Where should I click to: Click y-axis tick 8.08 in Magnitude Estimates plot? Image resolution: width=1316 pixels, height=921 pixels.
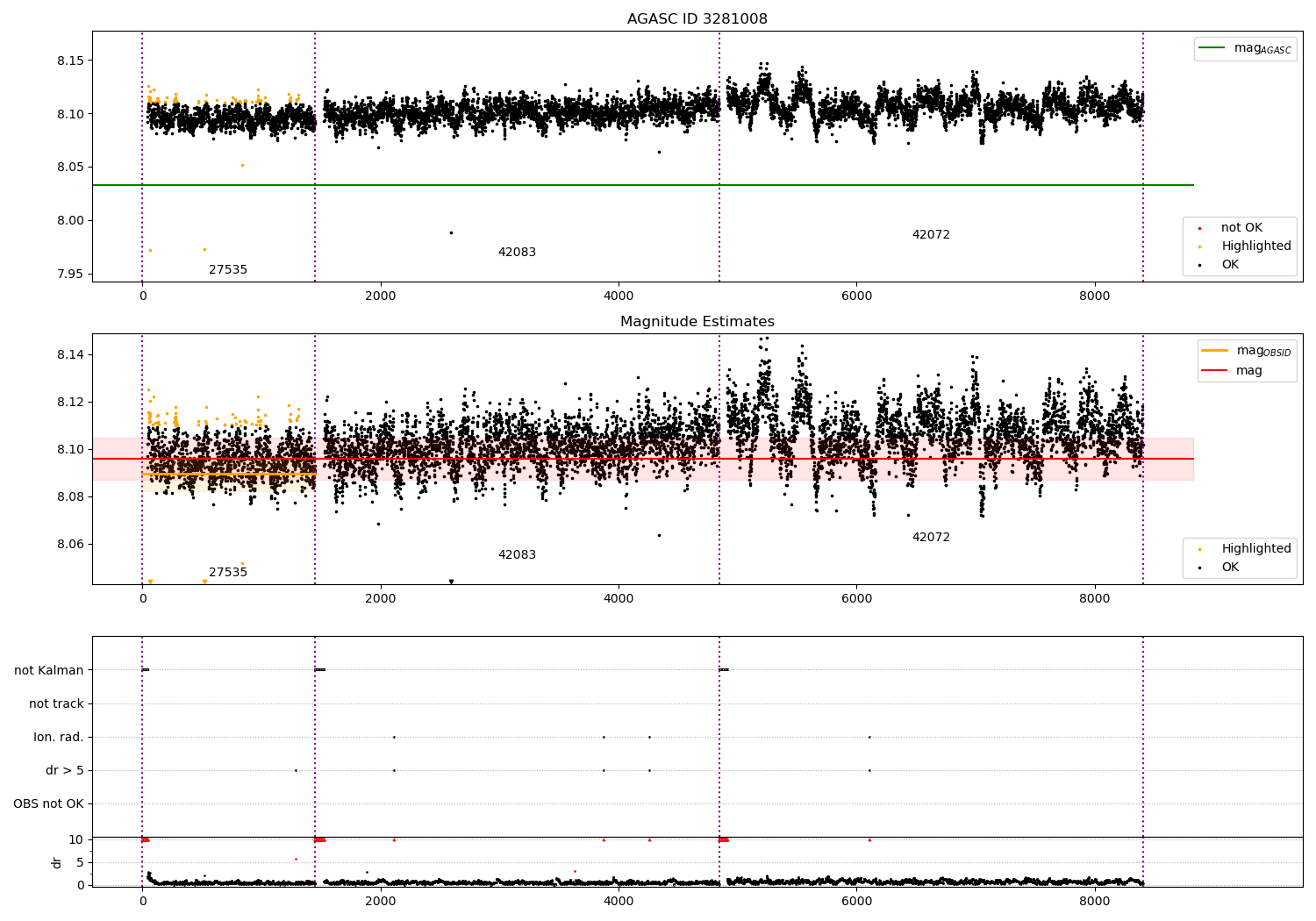(69, 497)
